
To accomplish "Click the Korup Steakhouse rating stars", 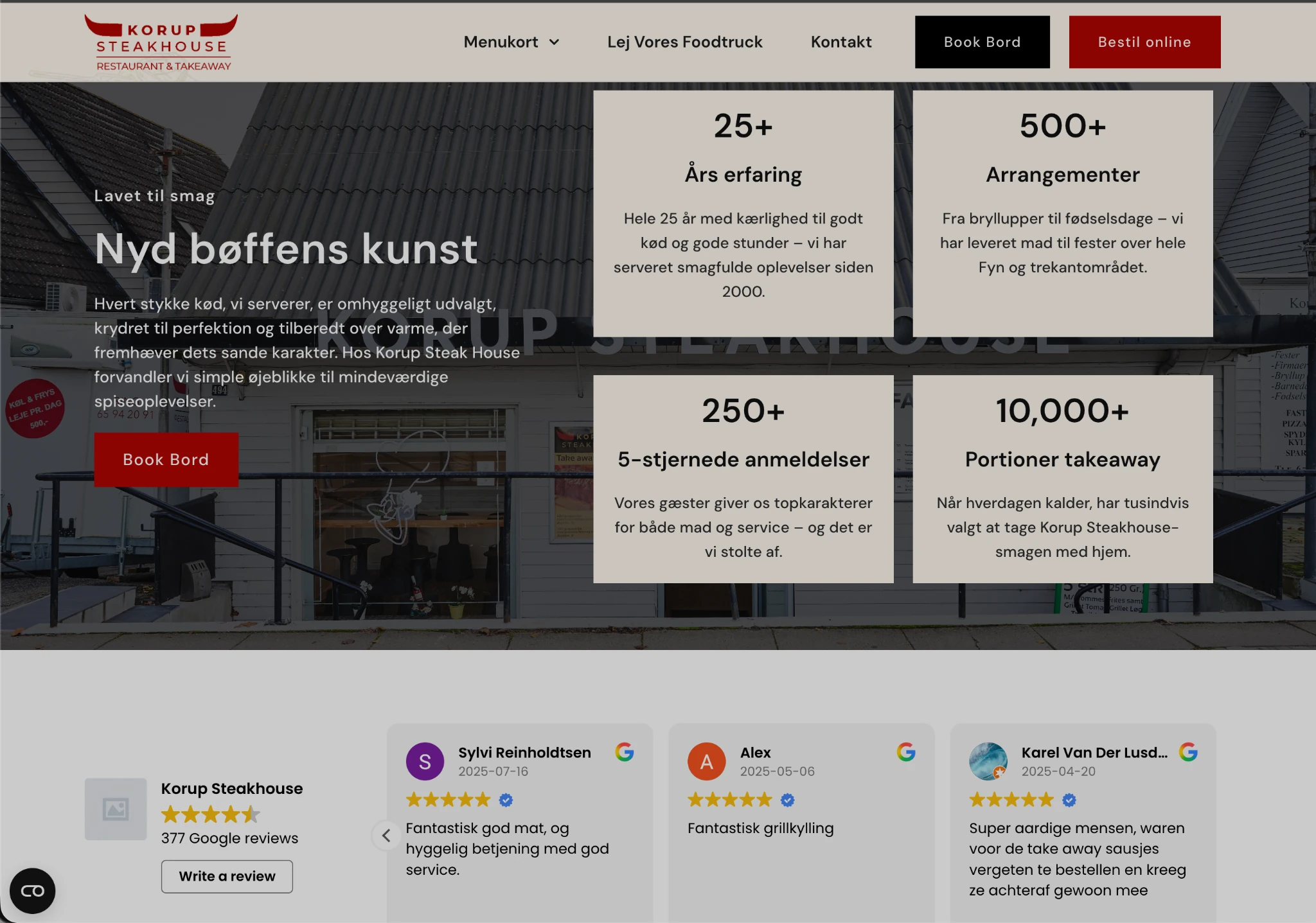I will pos(211,814).
